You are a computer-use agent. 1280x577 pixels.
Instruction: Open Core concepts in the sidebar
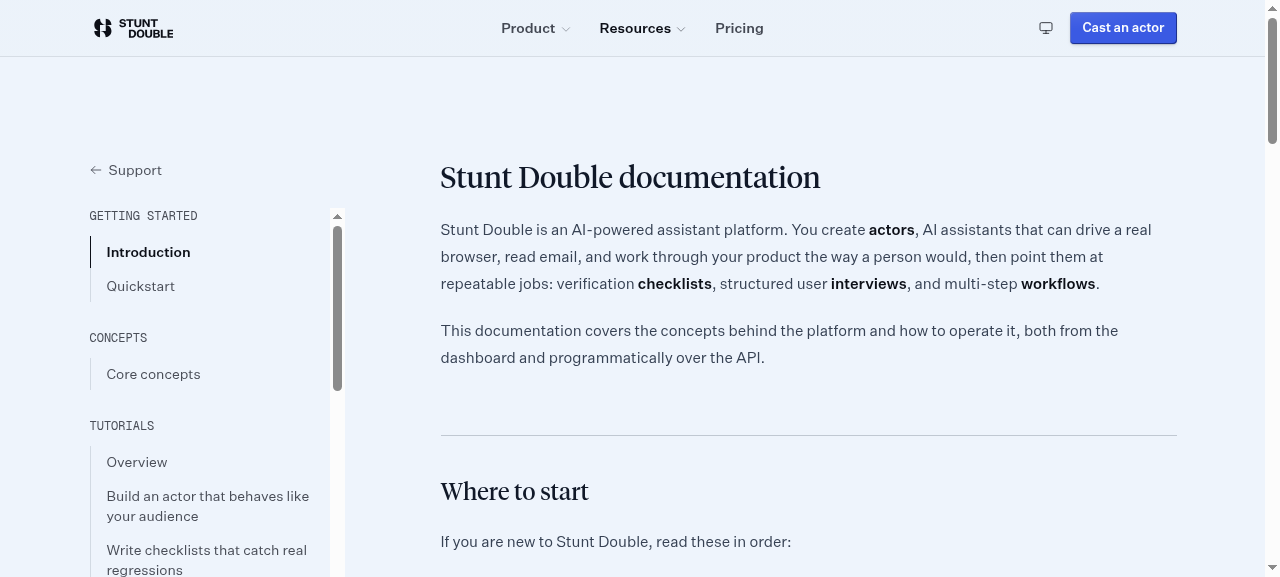coord(153,374)
